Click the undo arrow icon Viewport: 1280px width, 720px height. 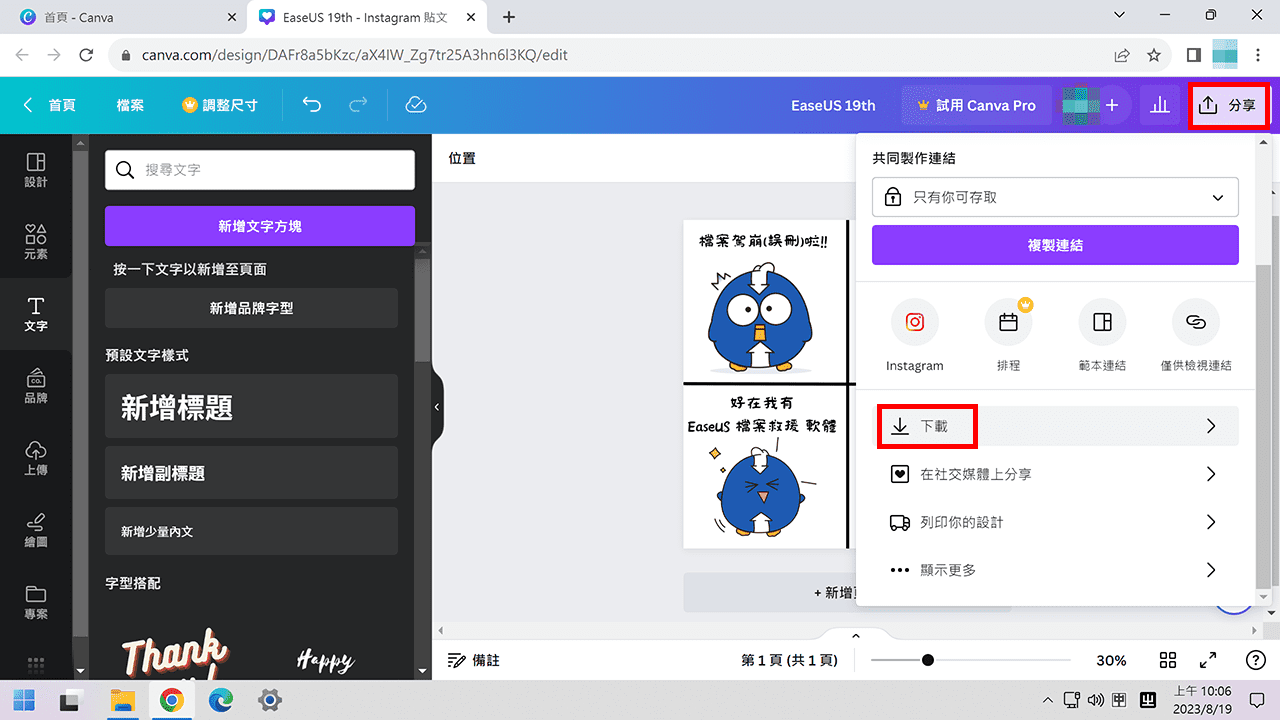click(x=311, y=104)
